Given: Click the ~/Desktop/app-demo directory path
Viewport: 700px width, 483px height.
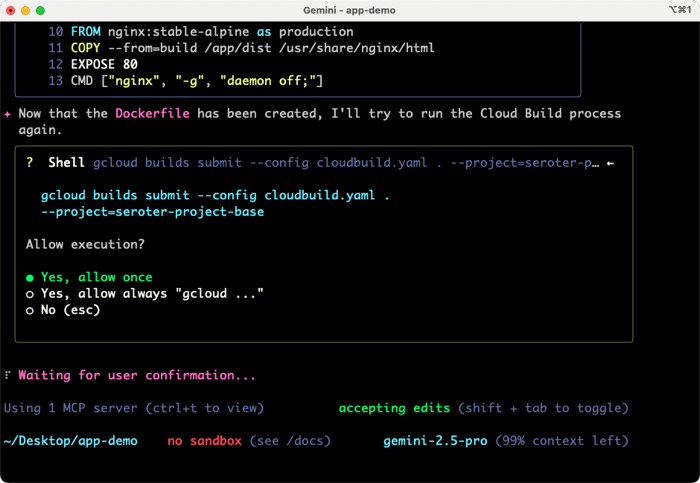Looking at the screenshot, I should pyautogui.click(x=71, y=440).
